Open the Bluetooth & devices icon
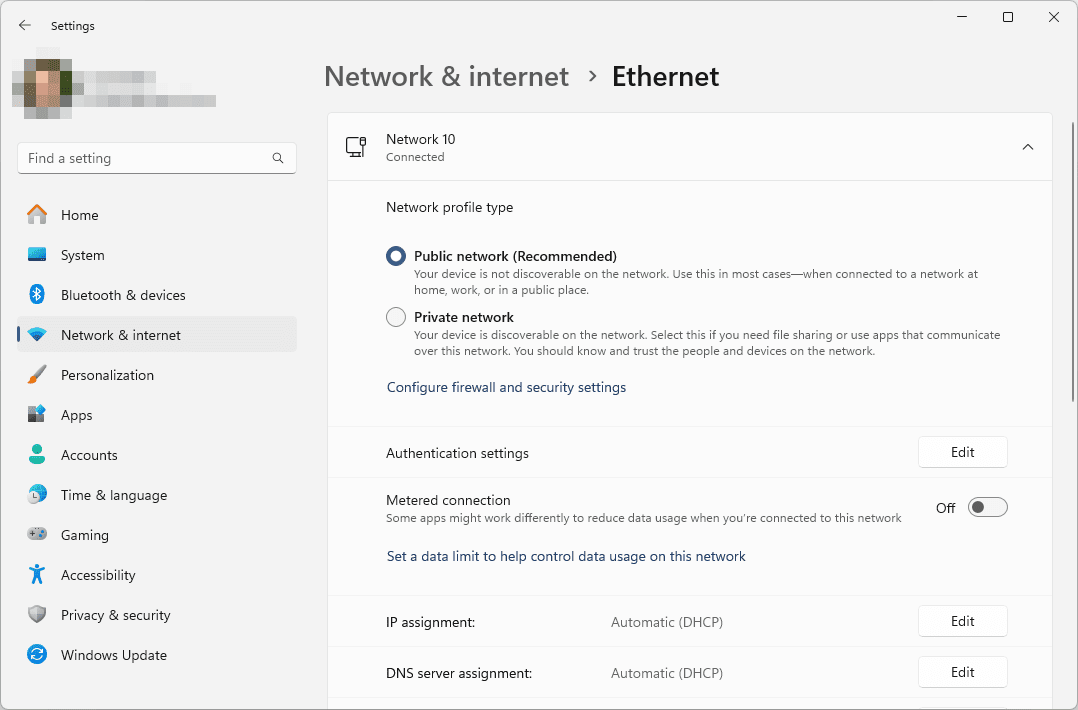 pyautogui.click(x=37, y=295)
